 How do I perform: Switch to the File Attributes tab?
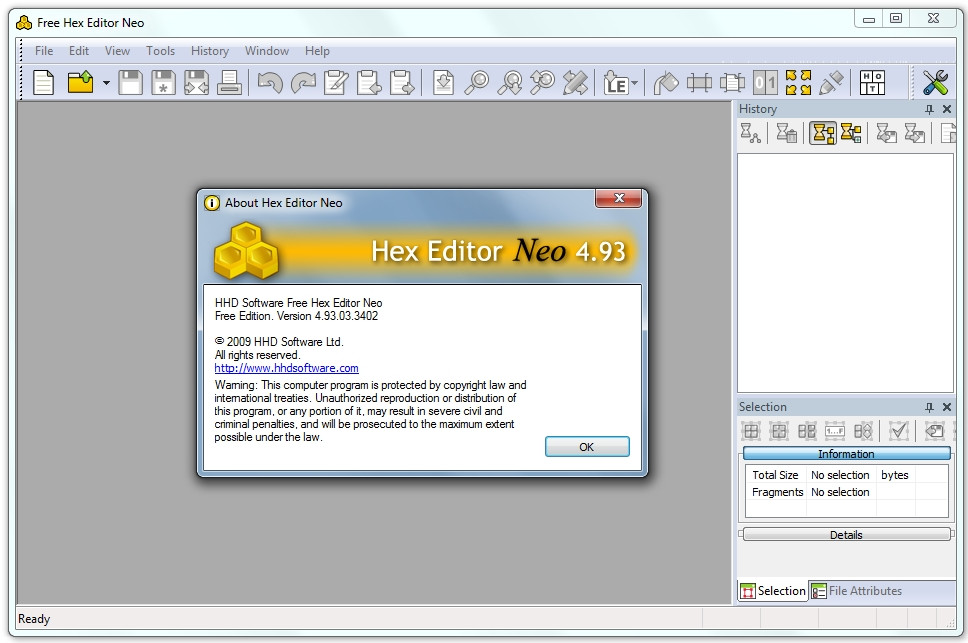point(856,591)
